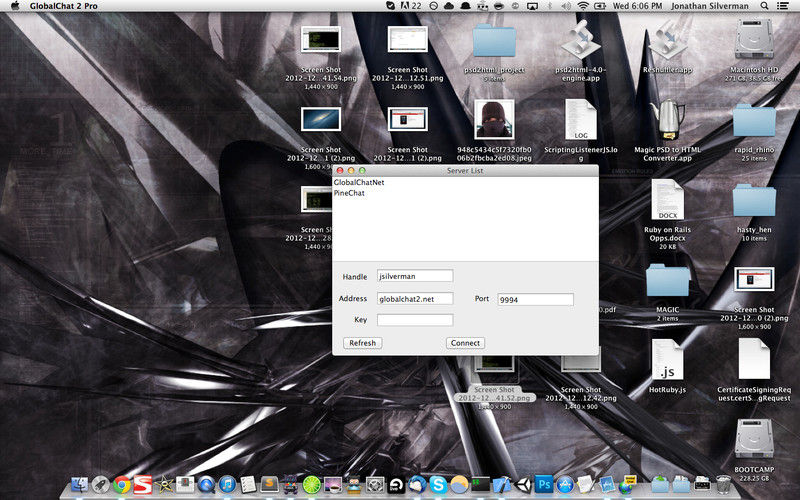Select psd2html-4.0-engine.app icon
The image size is (800, 500).
click(x=581, y=40)
